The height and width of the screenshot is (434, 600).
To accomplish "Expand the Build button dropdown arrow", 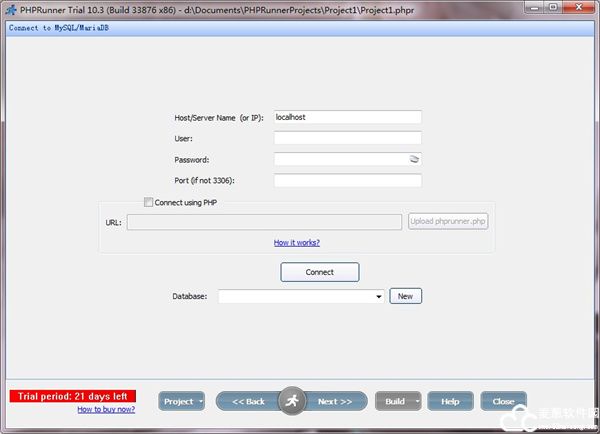I will (x=417, y=401).
